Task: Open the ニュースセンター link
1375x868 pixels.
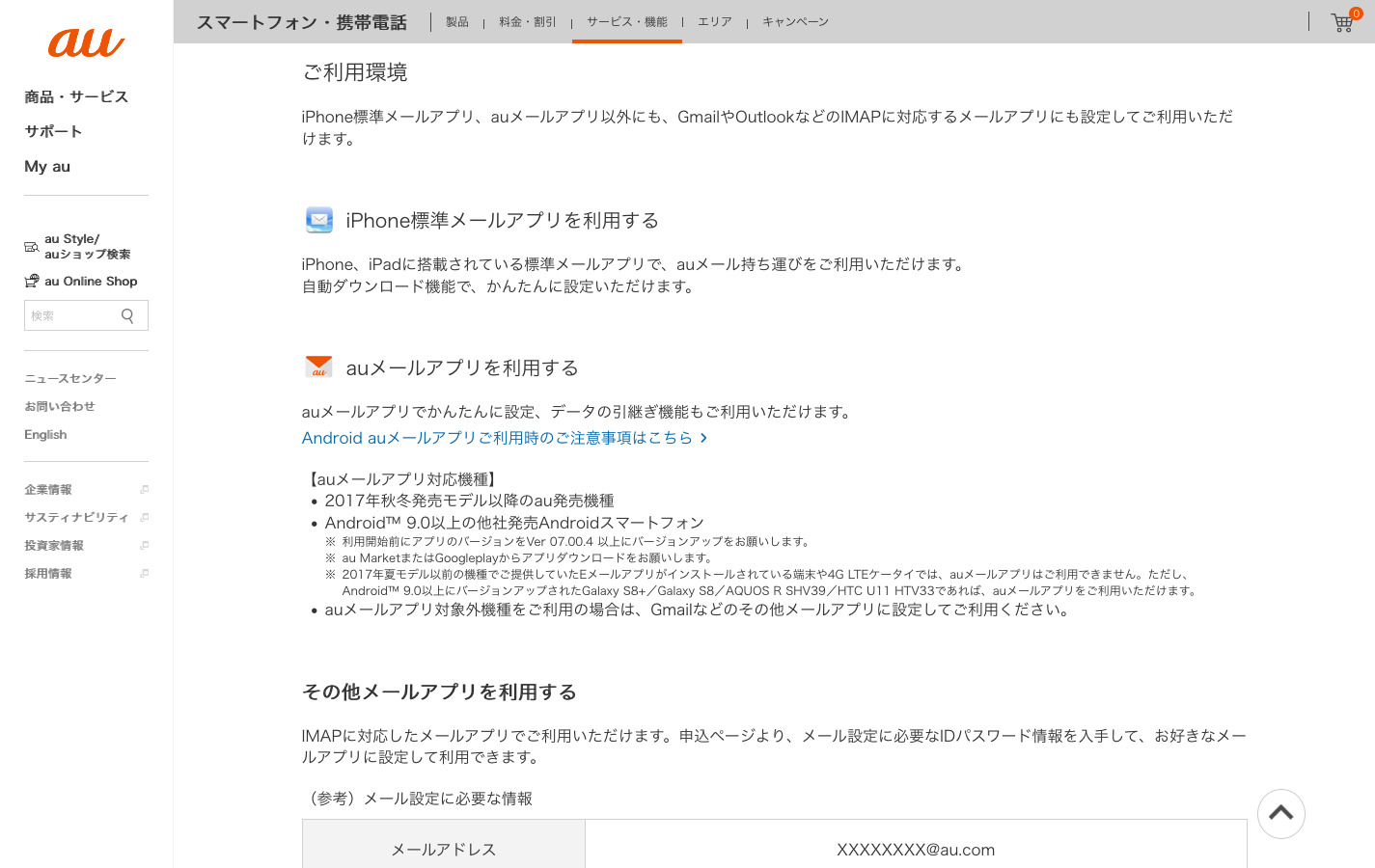Action: point(70,379)
